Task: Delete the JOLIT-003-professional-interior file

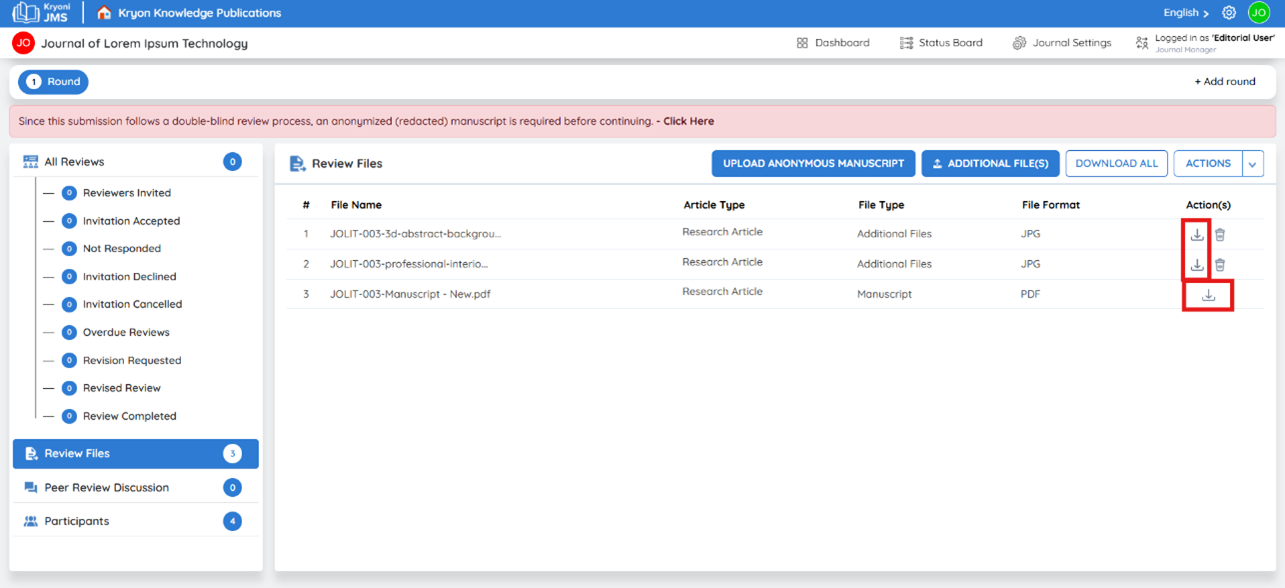Action: tap(1220, 265)
